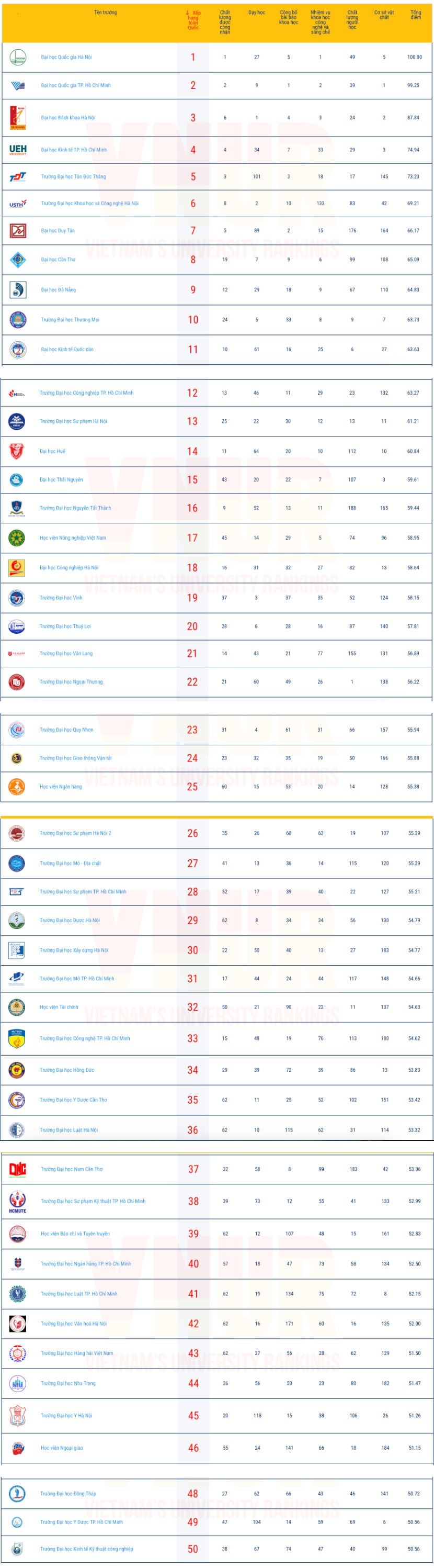Viewport: 434px width, 1568px height.
Task: Sort by Tổng điểm column header
Action: 415,15
